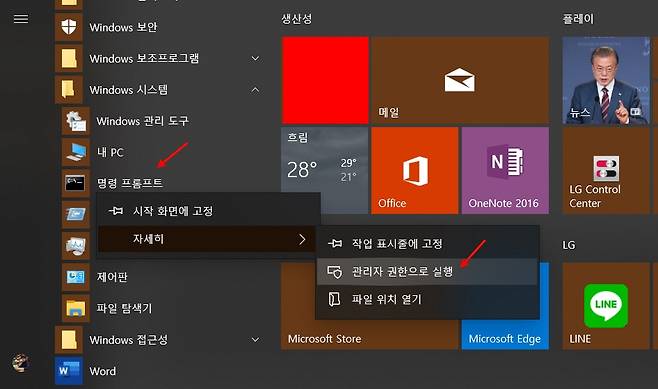Click the 명령 프롬프트 console icon
The image size is (658, 389).
[76, 183]
